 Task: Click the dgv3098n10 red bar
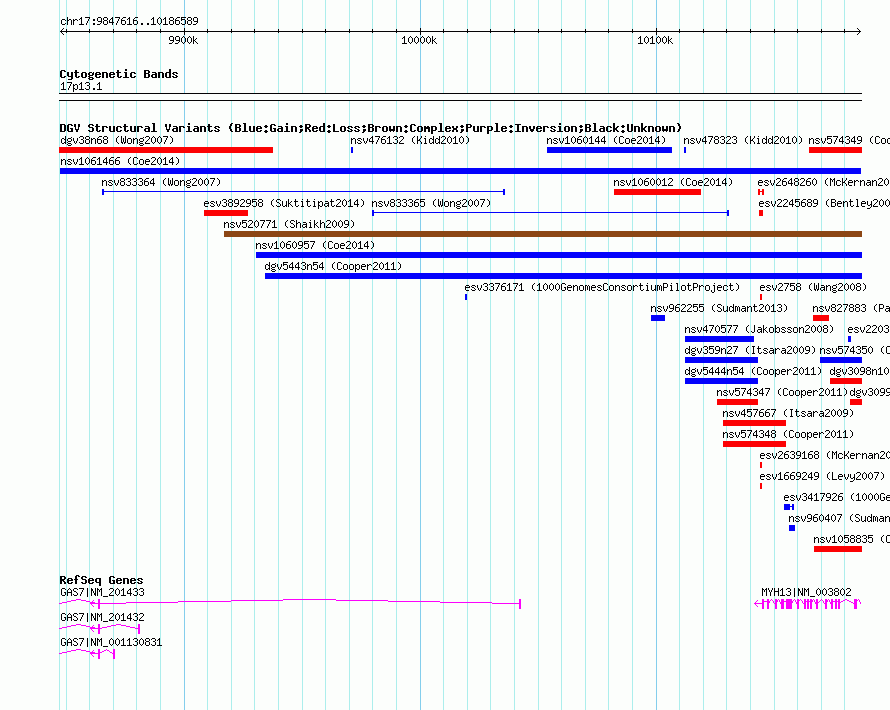(846, 381)
